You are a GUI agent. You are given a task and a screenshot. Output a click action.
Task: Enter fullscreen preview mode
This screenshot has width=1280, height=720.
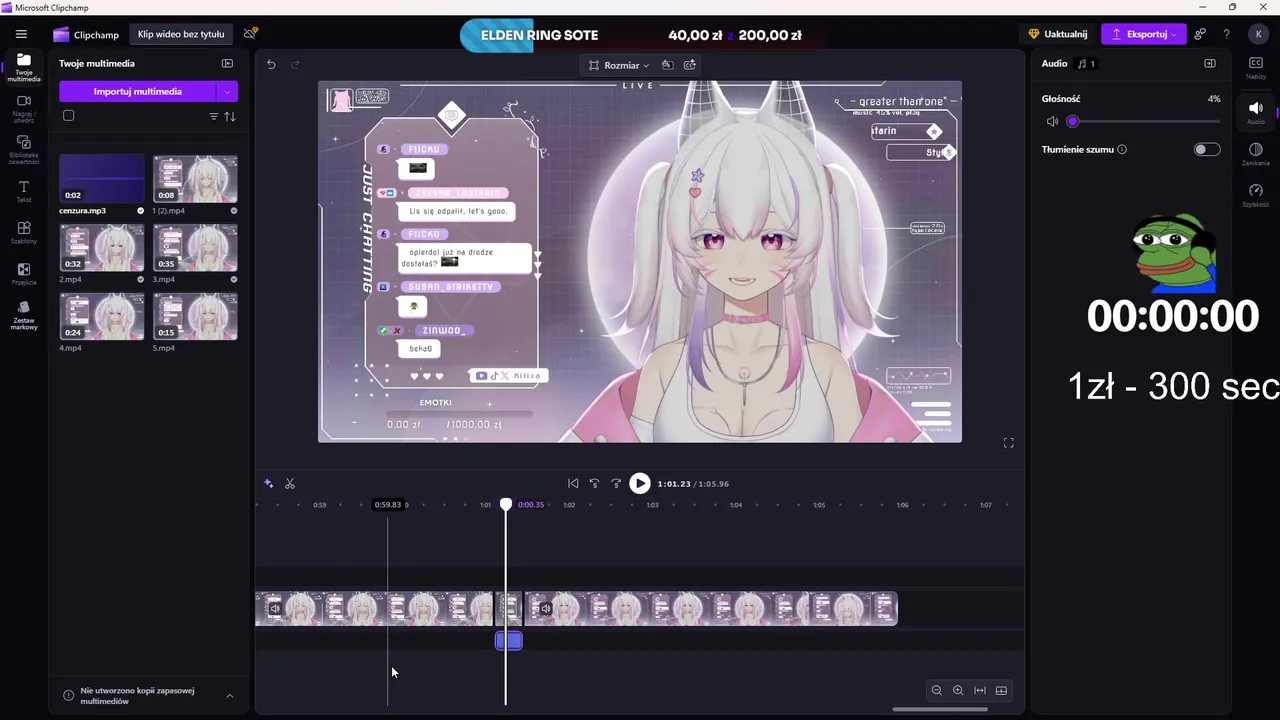coord(1008,443)
